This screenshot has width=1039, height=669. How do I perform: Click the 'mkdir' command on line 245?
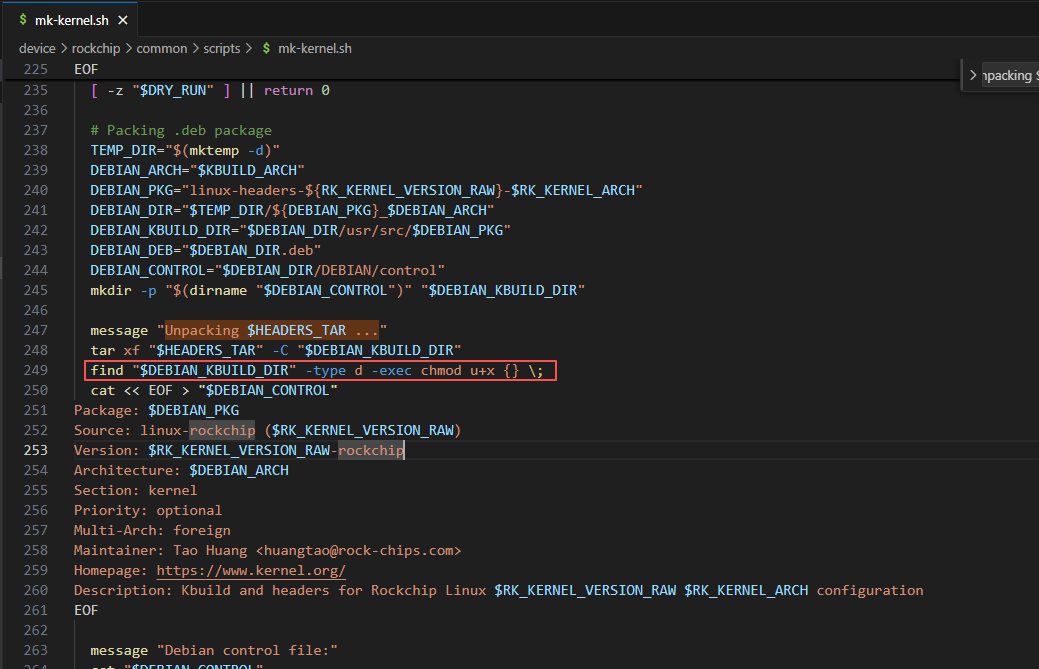tap(111, 290)
